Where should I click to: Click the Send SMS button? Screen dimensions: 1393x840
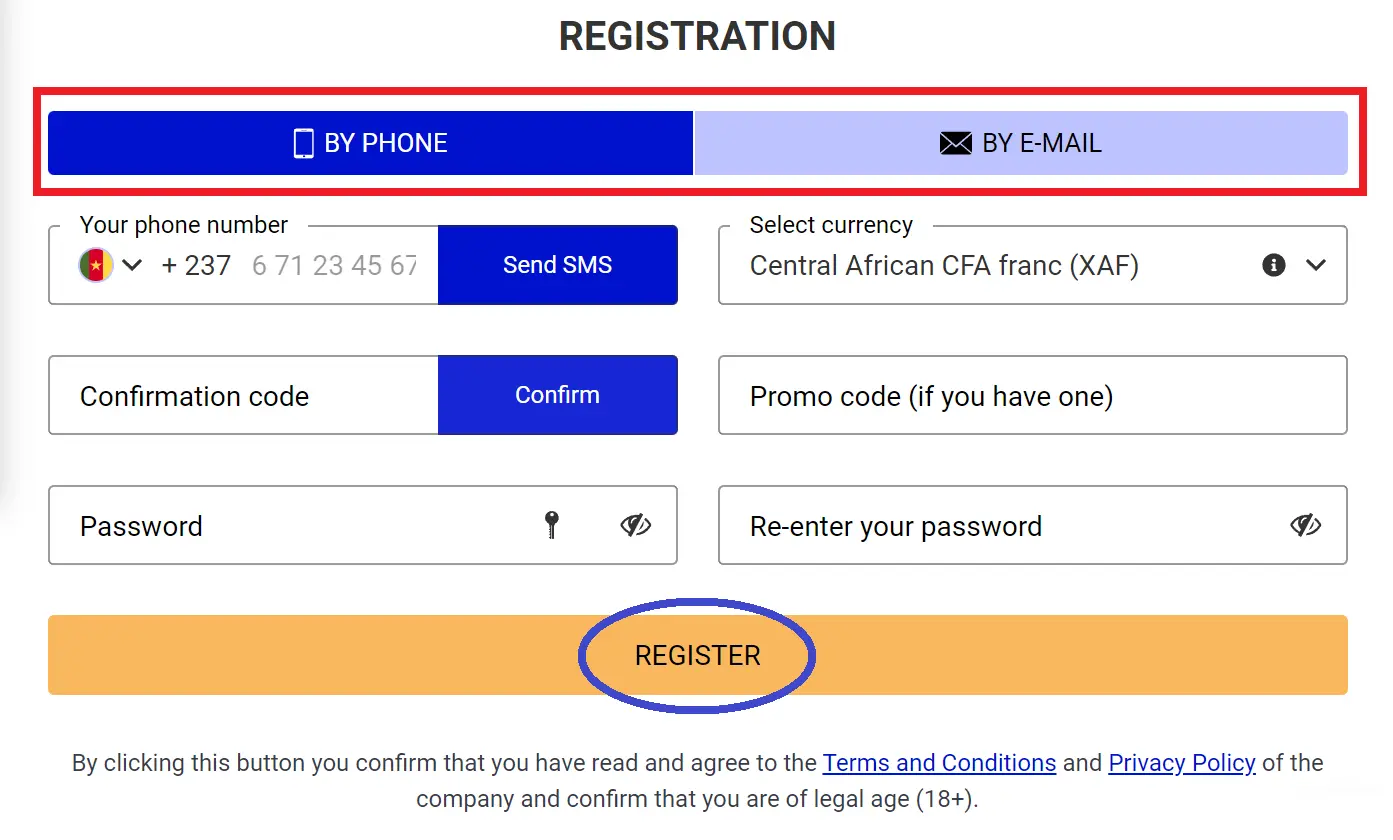[x=557, y=264]
